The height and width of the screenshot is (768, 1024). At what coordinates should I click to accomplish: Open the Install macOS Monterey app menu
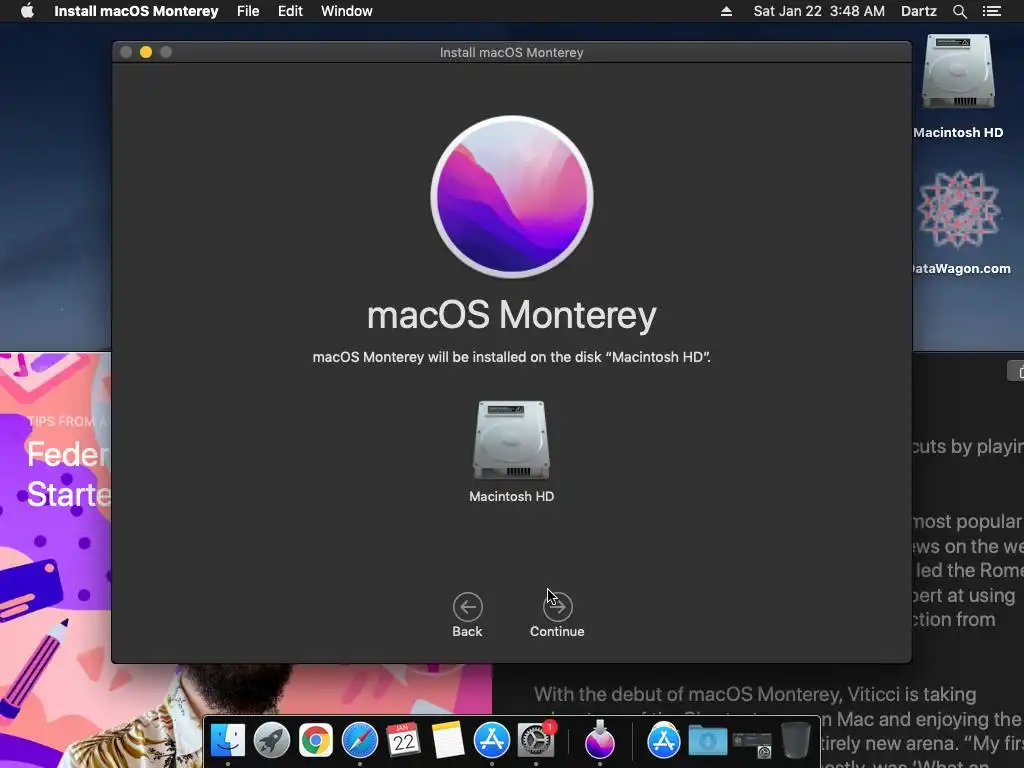click(x=136, y=11)
